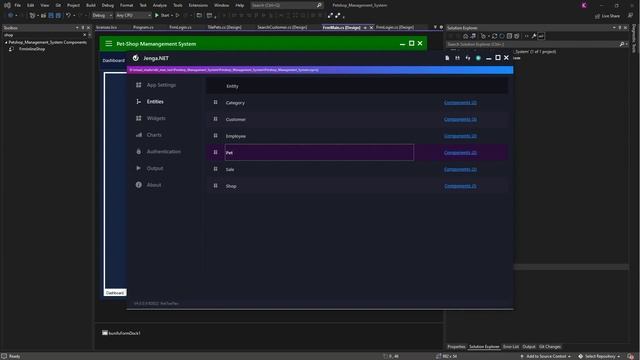
Task: Click the Customer row drag handle
Action: click(216, 119)
